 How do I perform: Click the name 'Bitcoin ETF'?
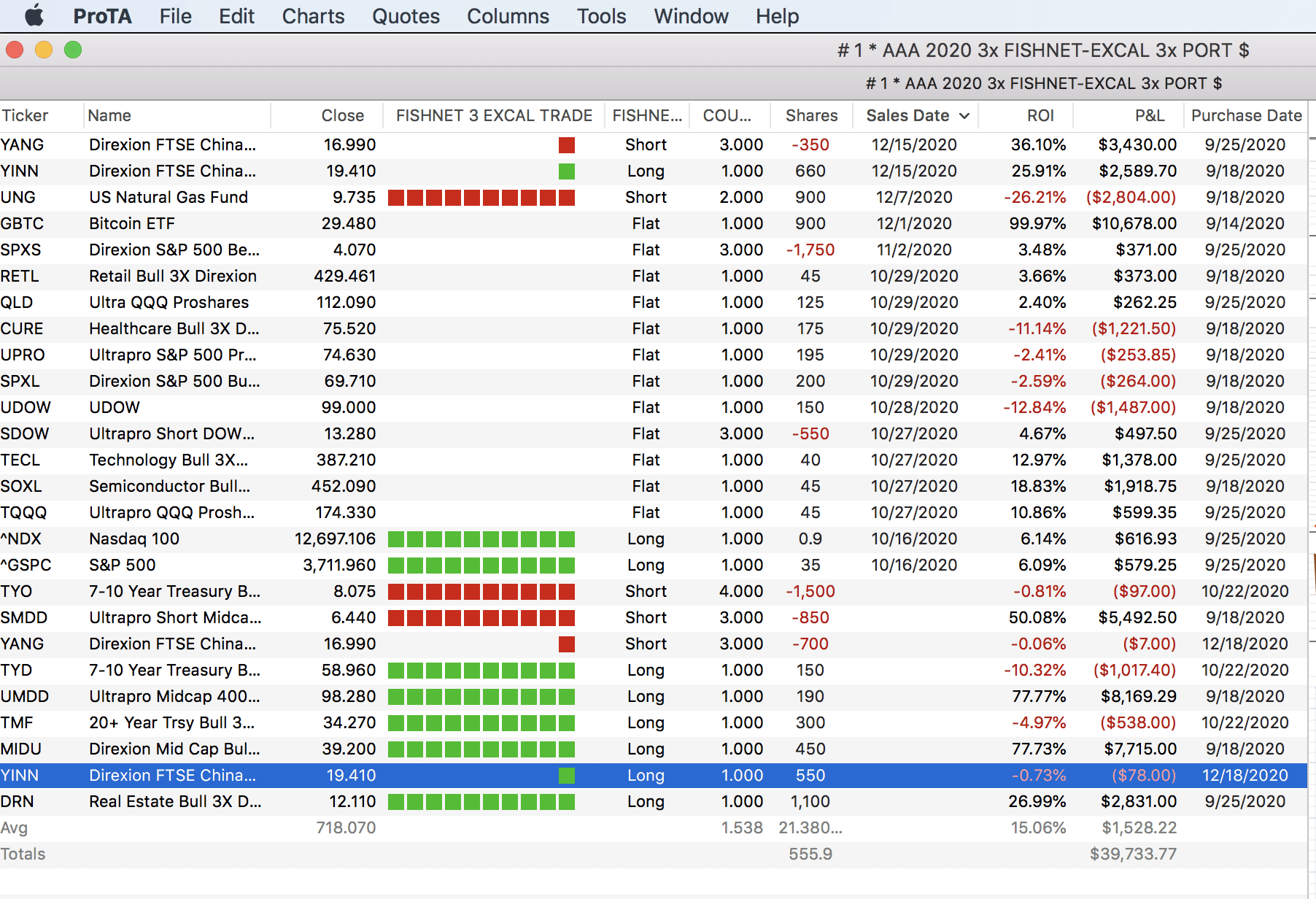tap(132, 223)
